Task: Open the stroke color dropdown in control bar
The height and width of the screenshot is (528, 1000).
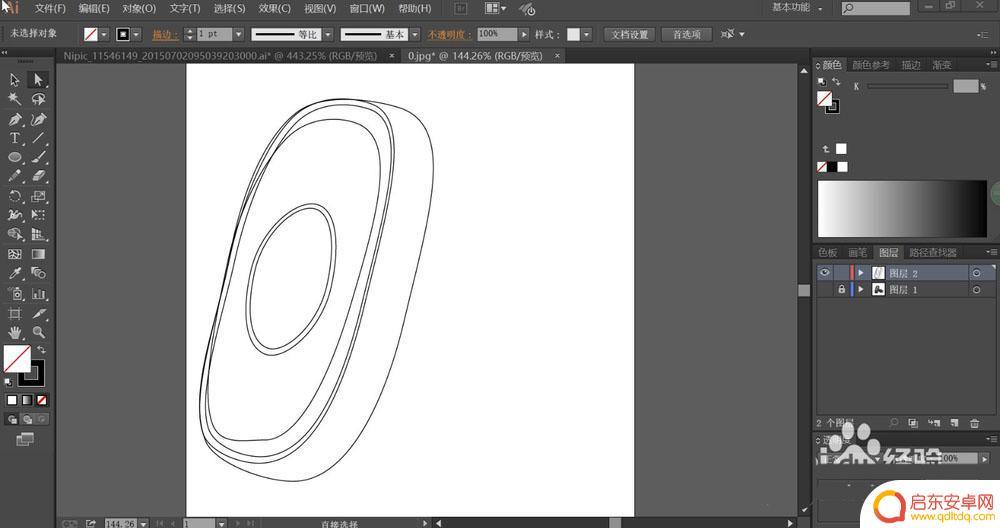Action: (x=136, y=34)
